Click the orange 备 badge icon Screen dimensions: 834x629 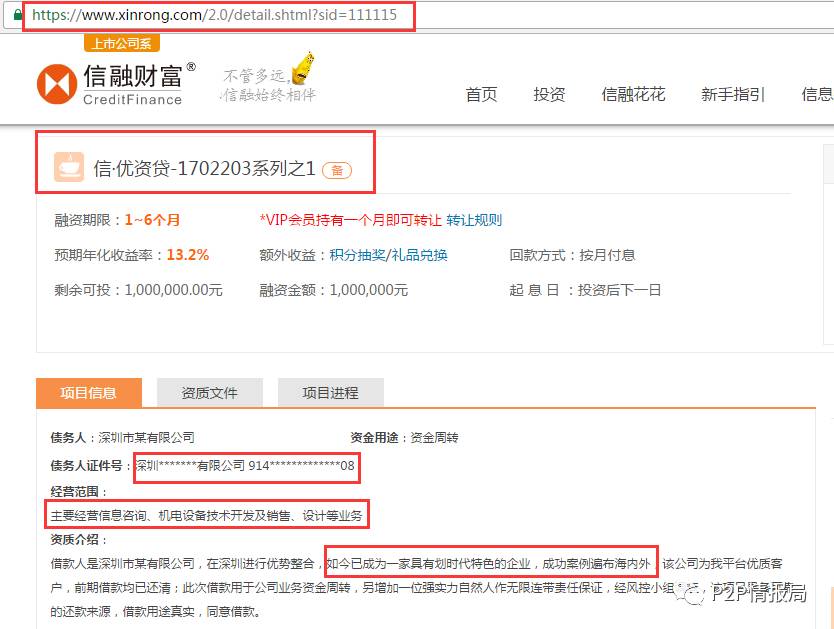click(337, 170)
